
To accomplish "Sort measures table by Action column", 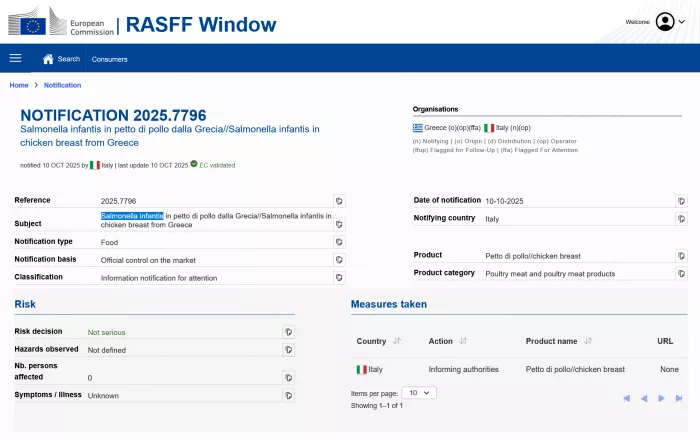I will pos(463,341).
